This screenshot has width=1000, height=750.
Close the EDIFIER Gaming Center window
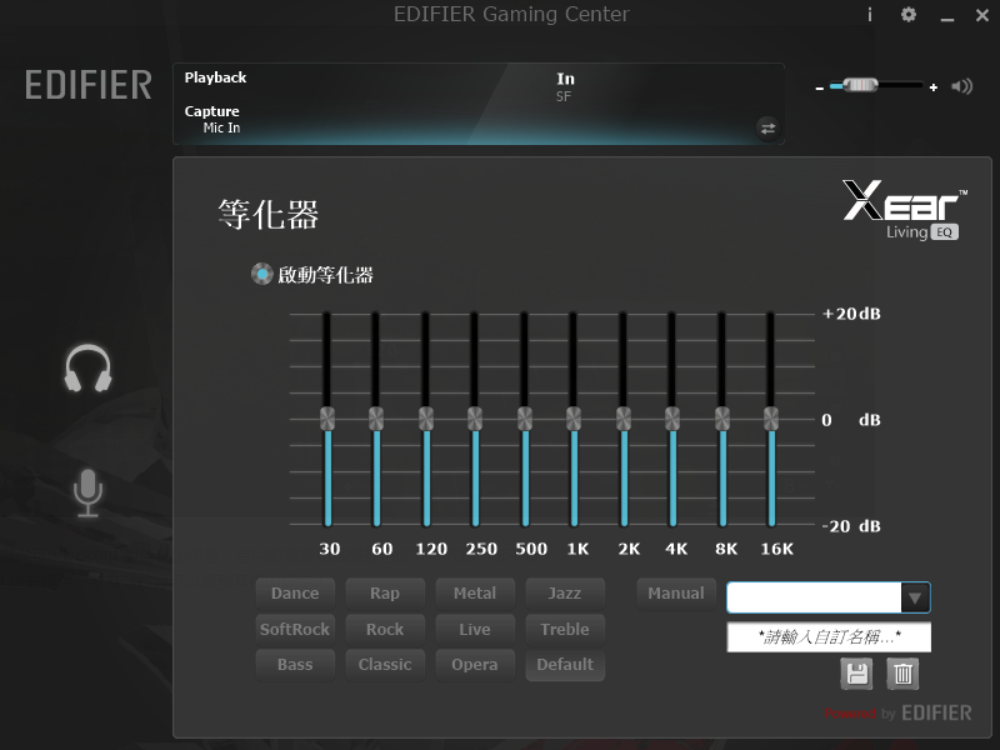click(982, 15)
